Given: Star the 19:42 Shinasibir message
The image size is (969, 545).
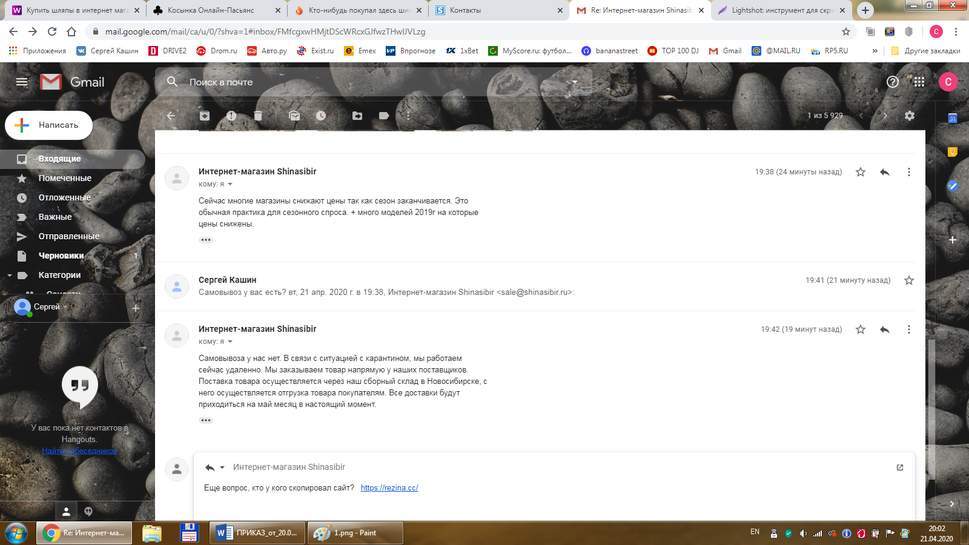Looking at the screenshot, I should [860, 329].
